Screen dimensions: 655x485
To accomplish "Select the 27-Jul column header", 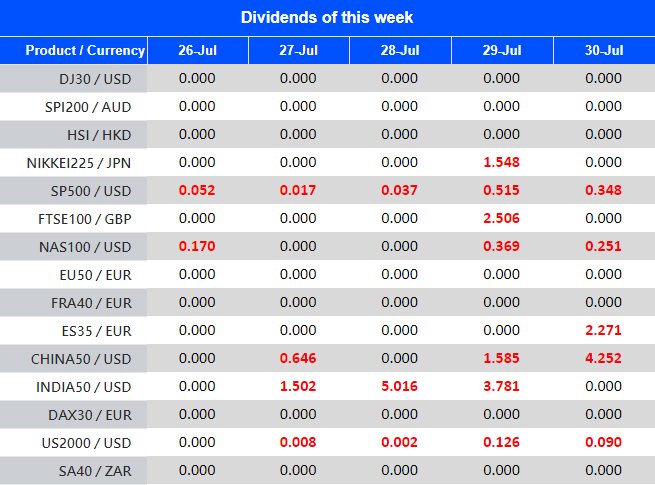I will pyautogui.click(x=298, y=50).
